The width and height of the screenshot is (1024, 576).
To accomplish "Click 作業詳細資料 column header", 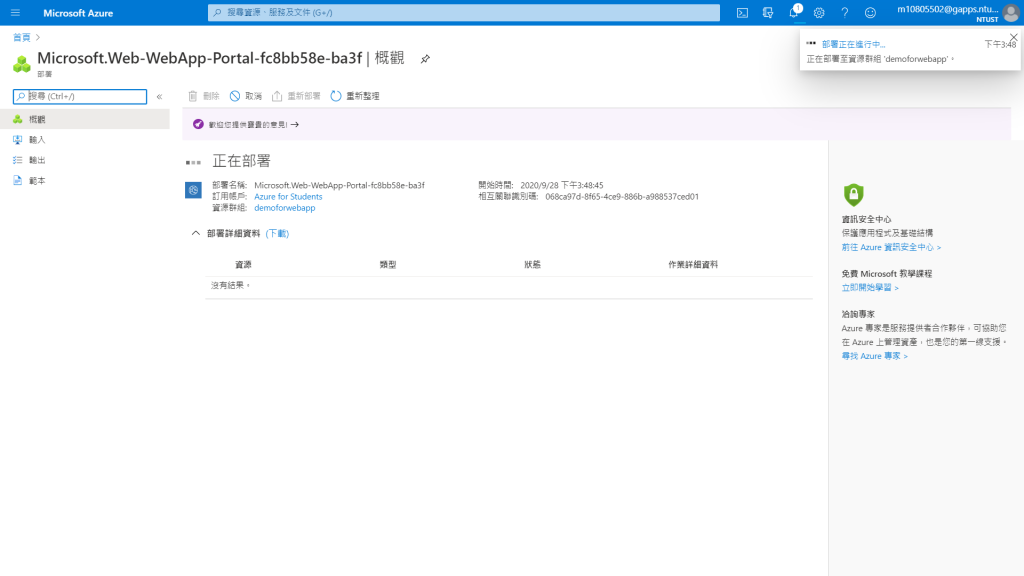I will pyautogui.click(x=693, y=264).
